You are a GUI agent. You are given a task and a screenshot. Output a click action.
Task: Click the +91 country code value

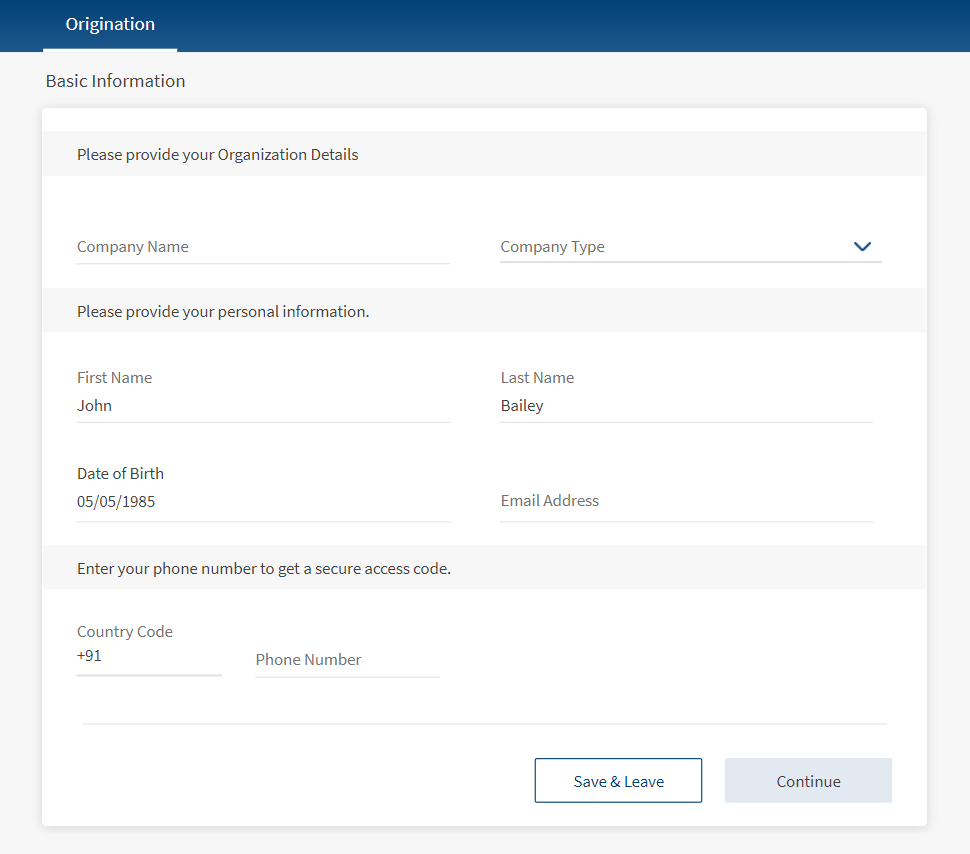89,655
